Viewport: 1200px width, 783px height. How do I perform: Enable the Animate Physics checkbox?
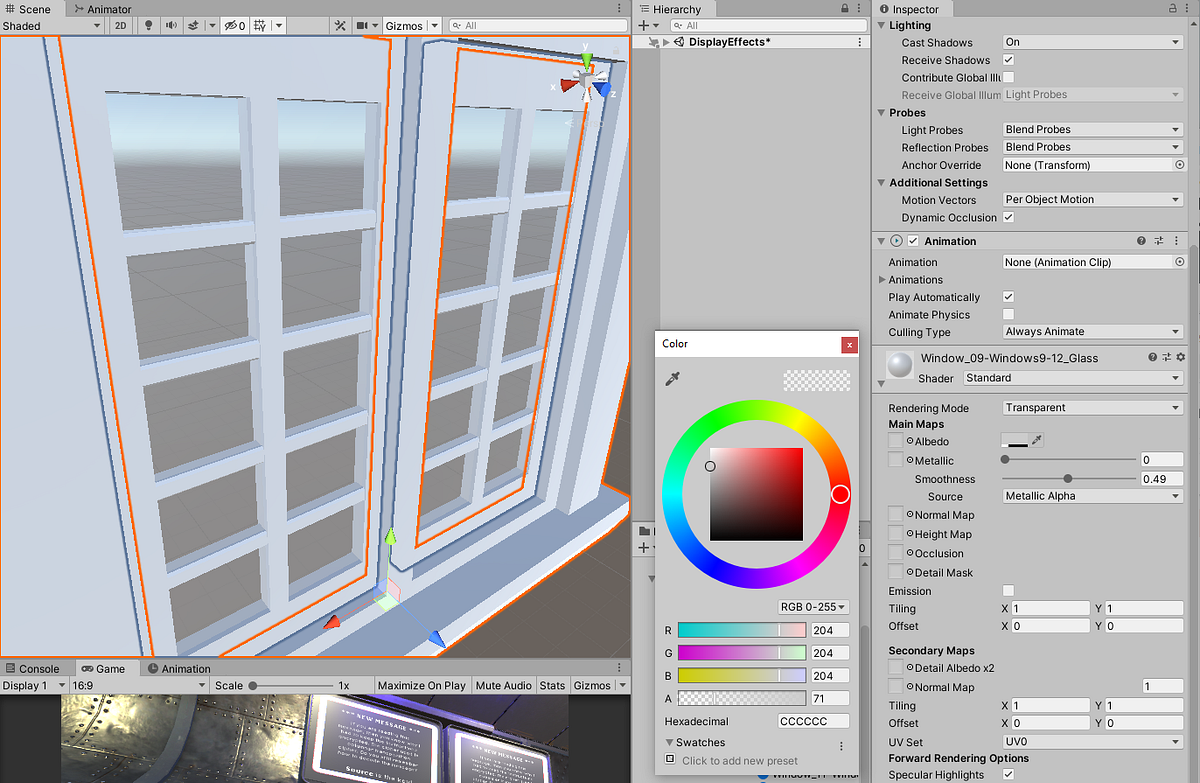(x=1008, y=314)
